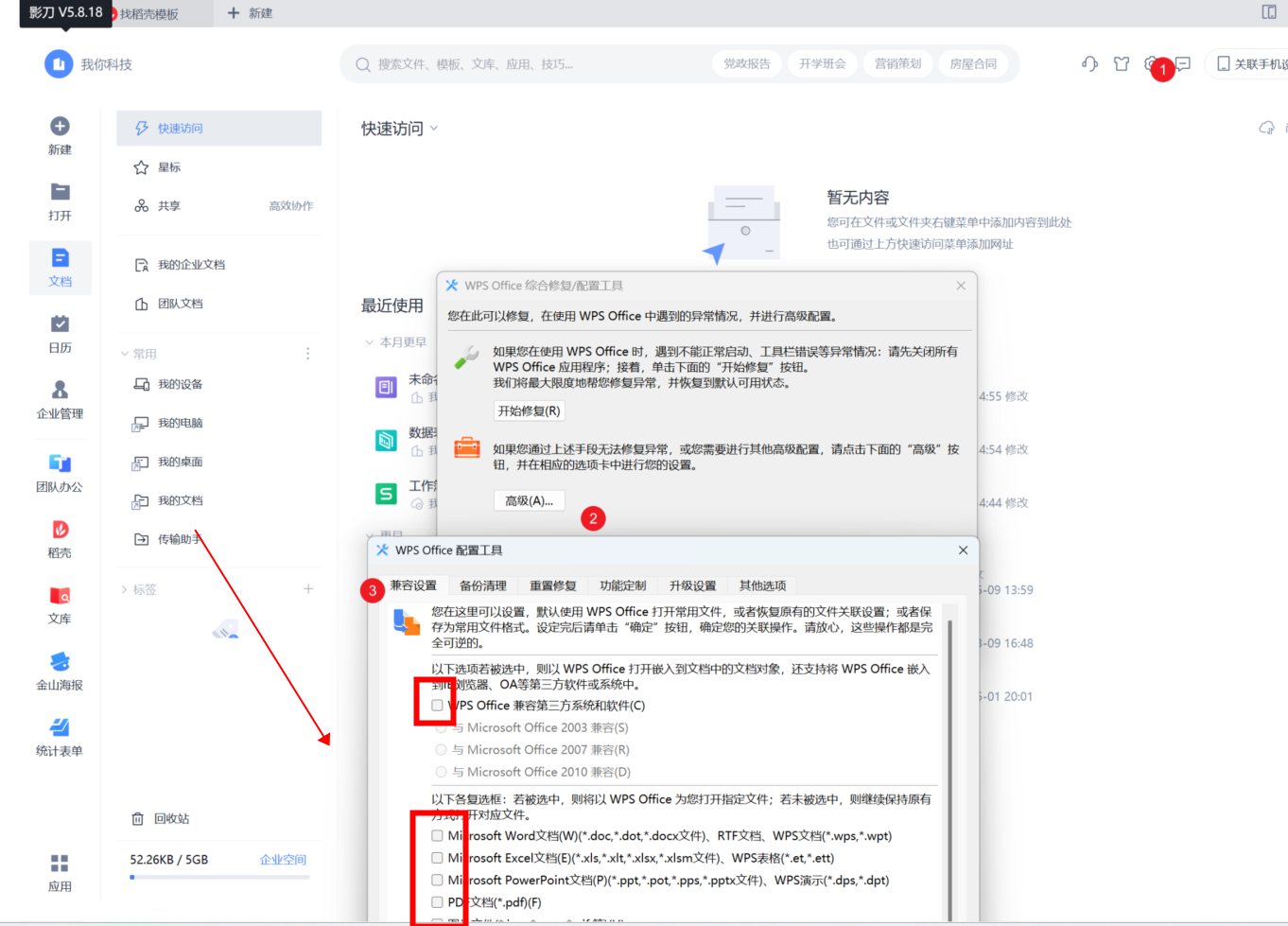Switch to the 备份清理 tab
Viewport: 1288px width, 926px height.
[x=483, y=585]
